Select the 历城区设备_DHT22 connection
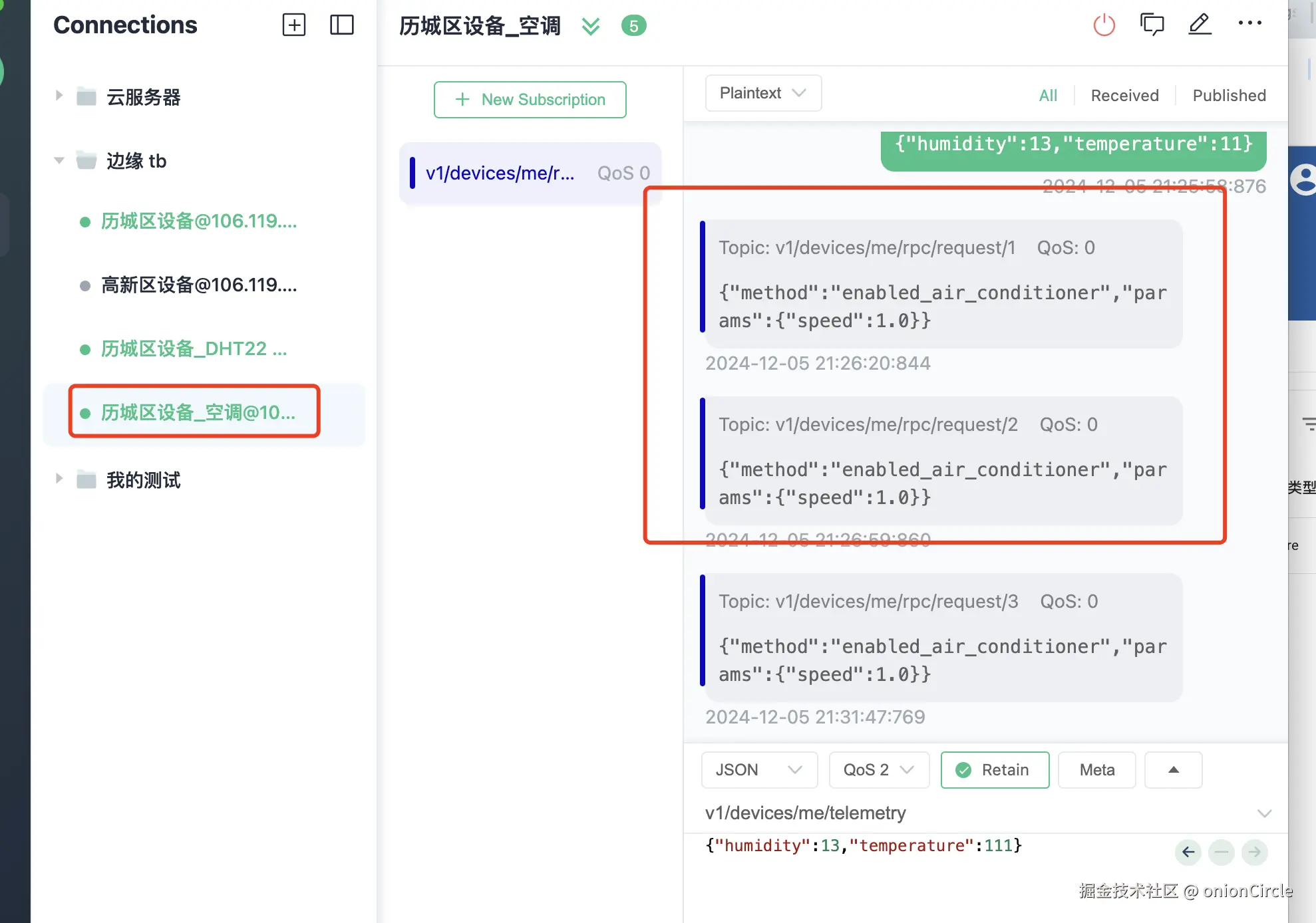1316x923 pixels. (x=194, y=349)
